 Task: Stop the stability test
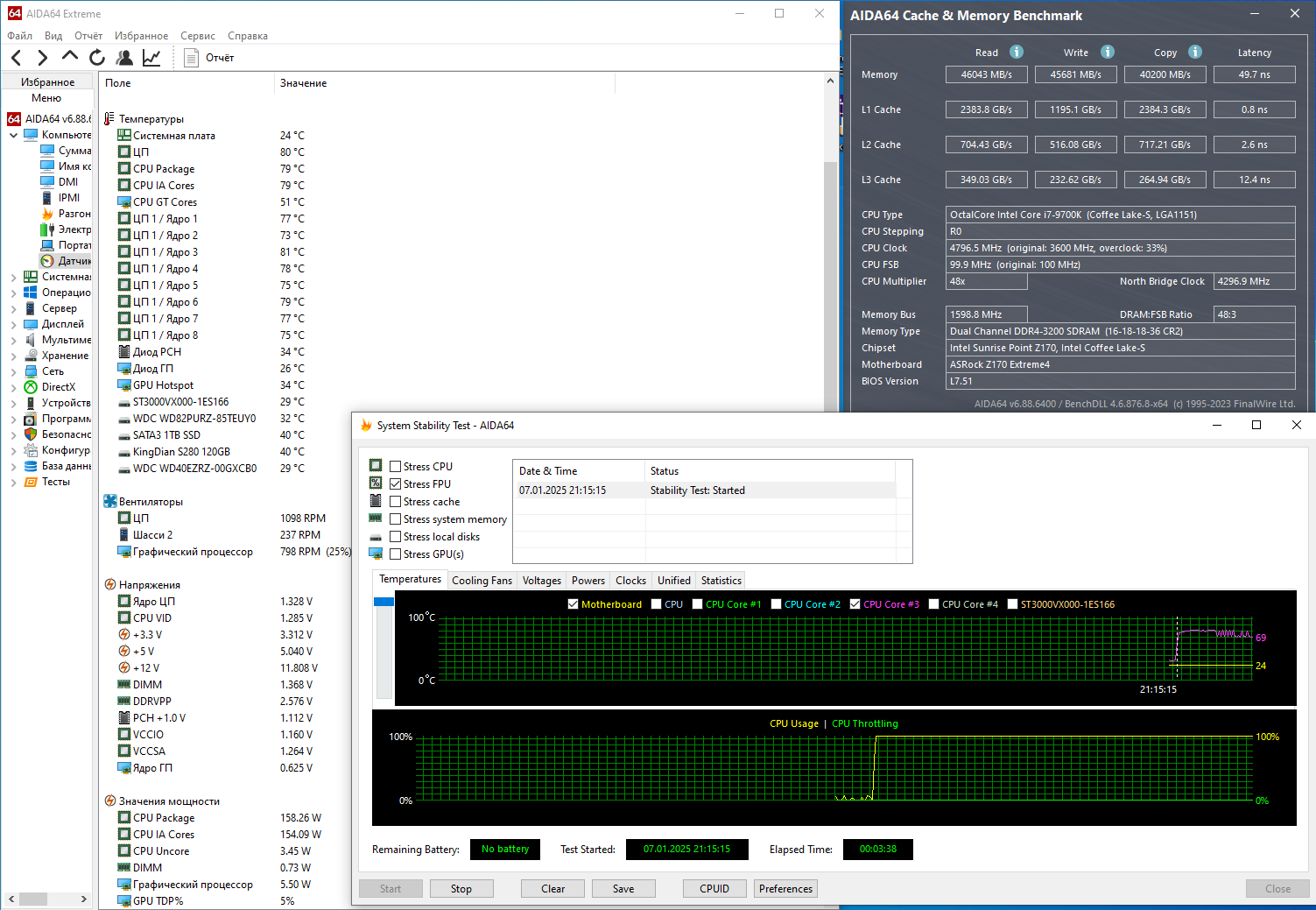(461, 889)
